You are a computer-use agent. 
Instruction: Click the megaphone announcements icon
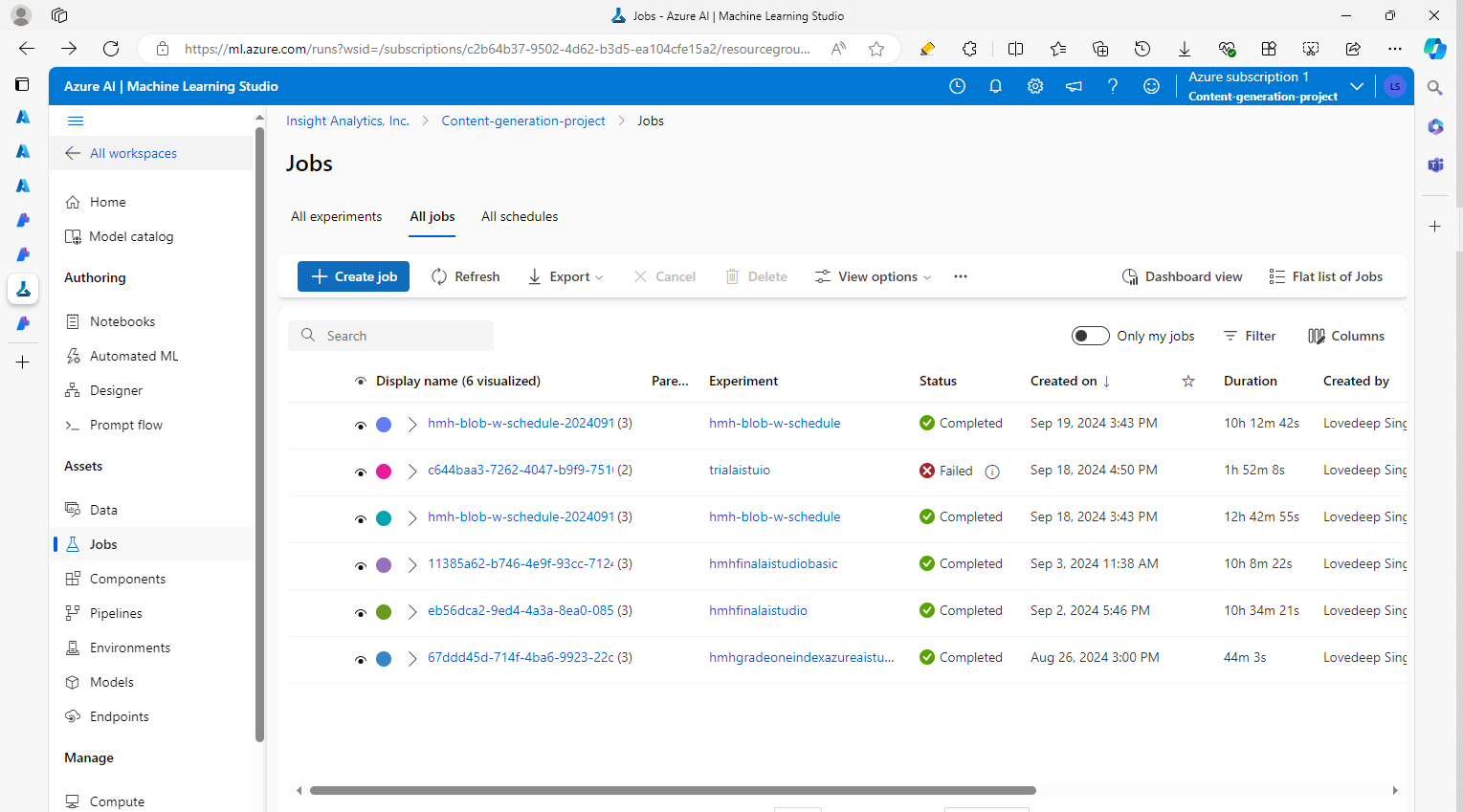pos(1074,86)
